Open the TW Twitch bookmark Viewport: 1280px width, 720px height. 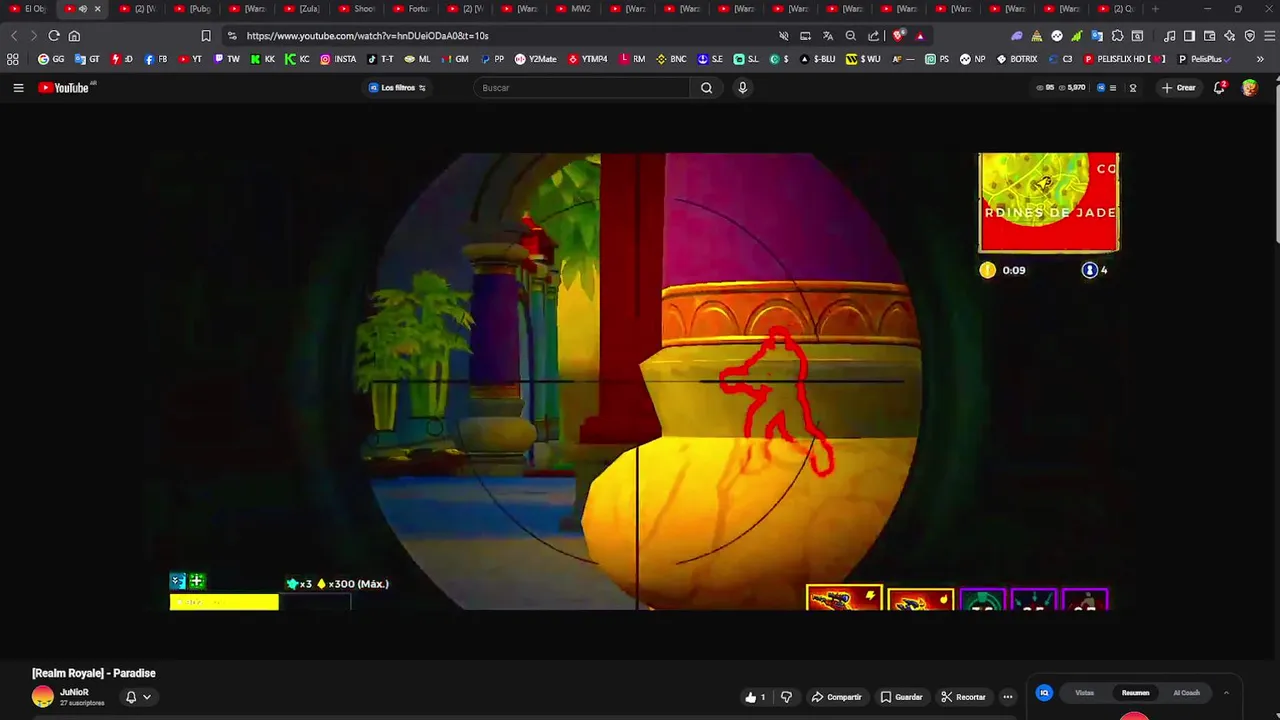coord(227,59)
